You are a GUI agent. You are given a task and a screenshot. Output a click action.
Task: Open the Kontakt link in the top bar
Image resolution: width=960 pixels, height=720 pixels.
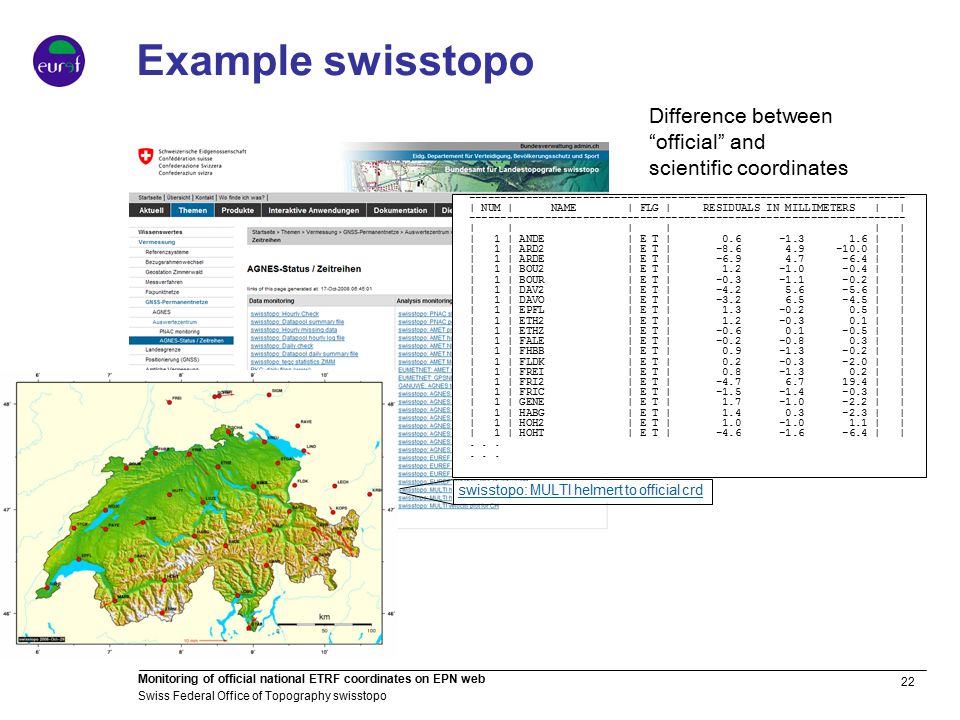click(x=204, y=197)
